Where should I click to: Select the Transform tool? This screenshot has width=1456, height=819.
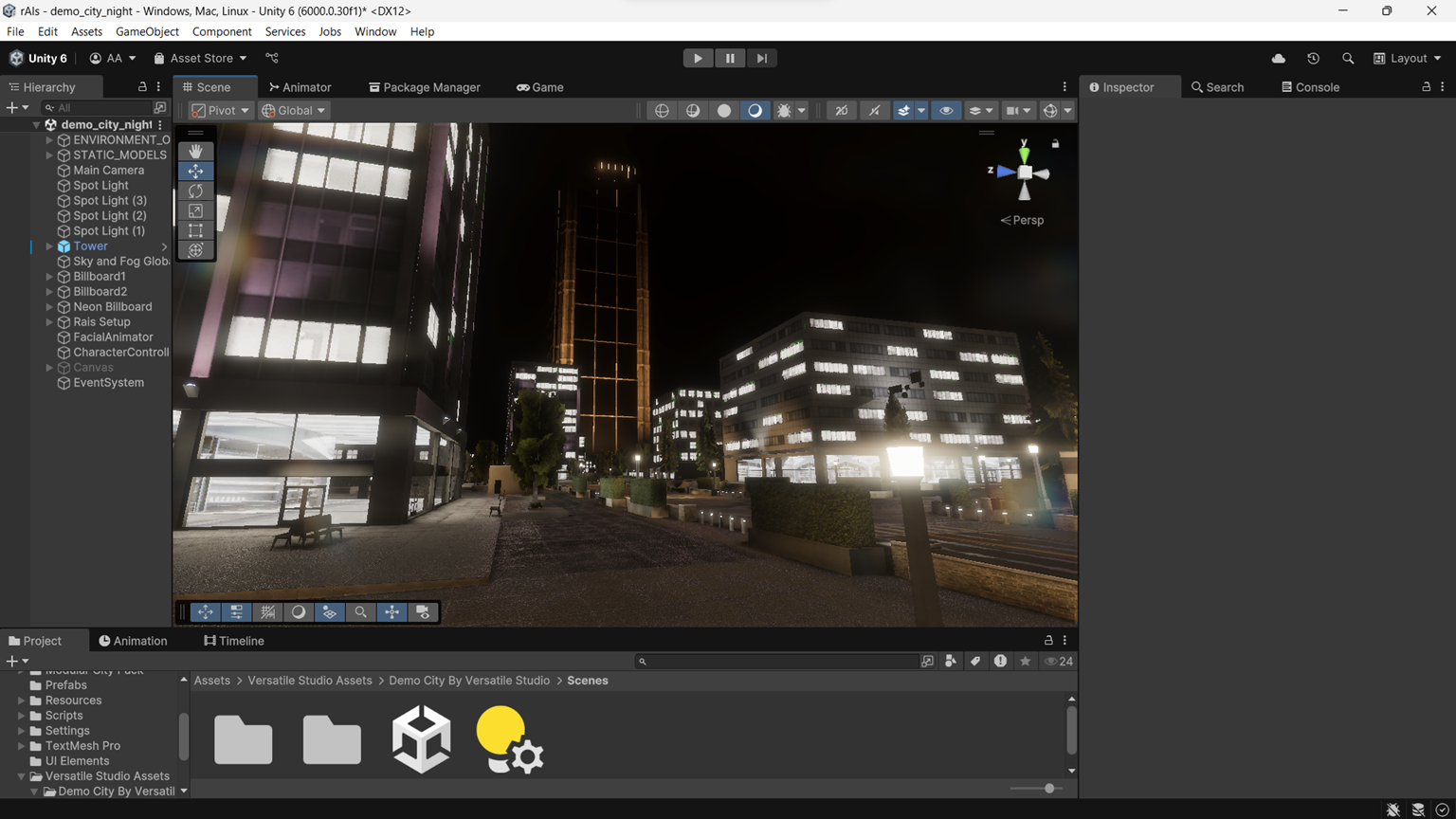[195, 250]
